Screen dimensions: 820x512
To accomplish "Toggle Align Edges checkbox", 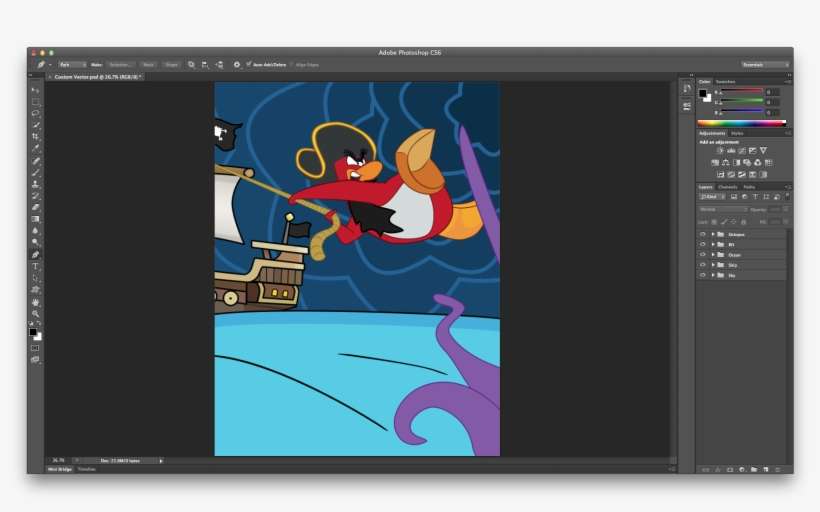I will tap(292, 65).
